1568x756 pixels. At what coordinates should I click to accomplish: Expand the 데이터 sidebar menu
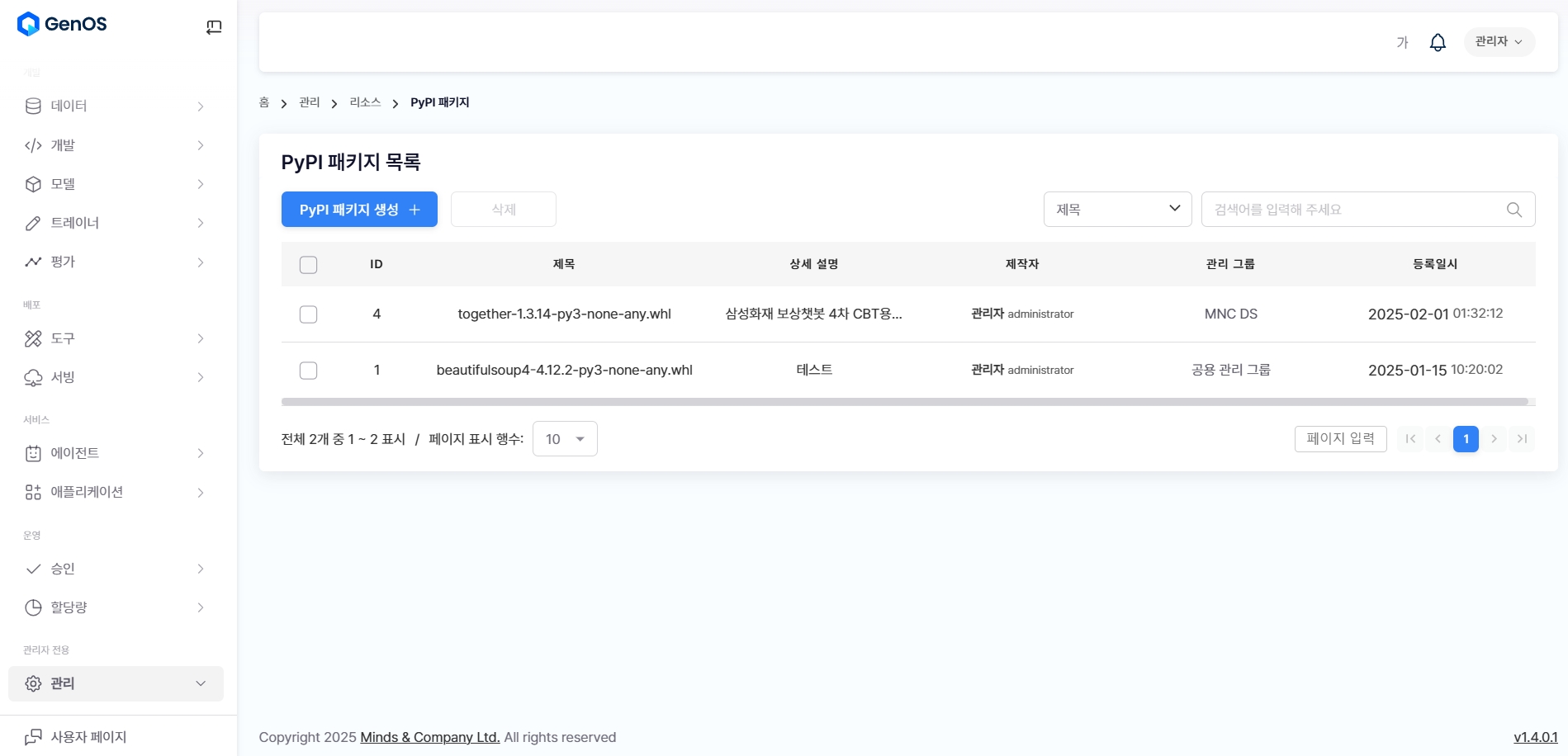coord(116,106)
